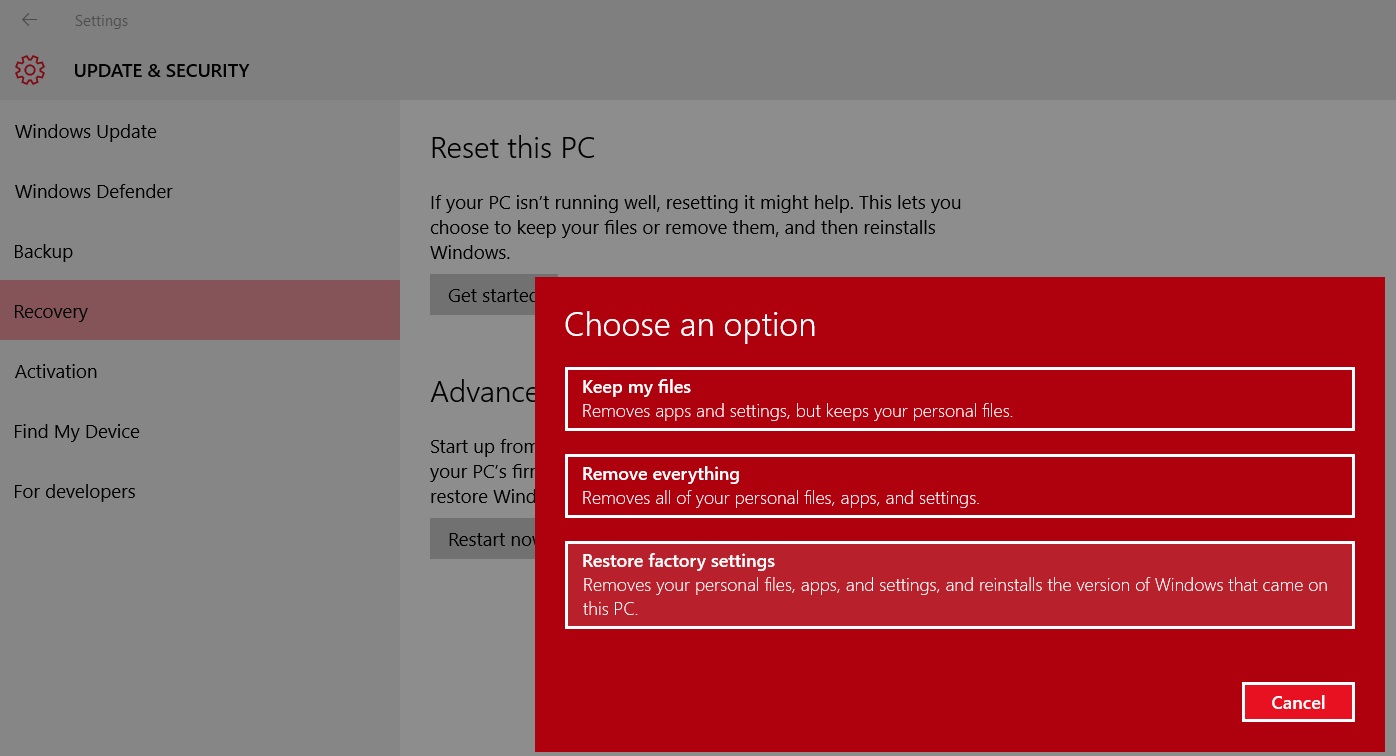Click the Restart now button
Image resolution: width=1396 pixels, height=756 pixels.
(482, 539)
